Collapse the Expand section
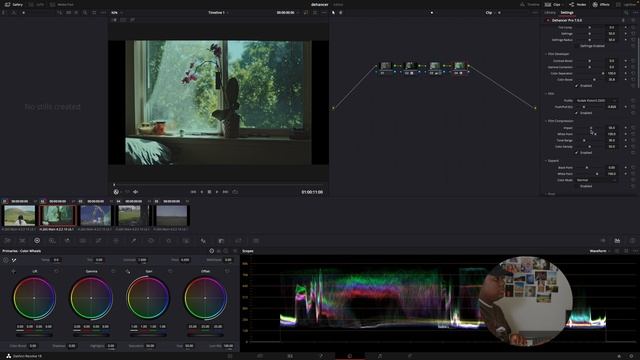The image size is (640, 360). click(546, 161)
